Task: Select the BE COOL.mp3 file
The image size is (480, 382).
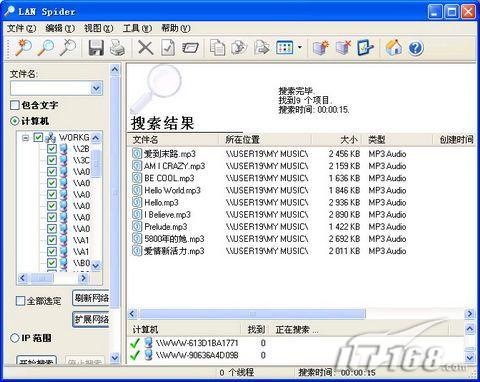Action: click(169, 178)
